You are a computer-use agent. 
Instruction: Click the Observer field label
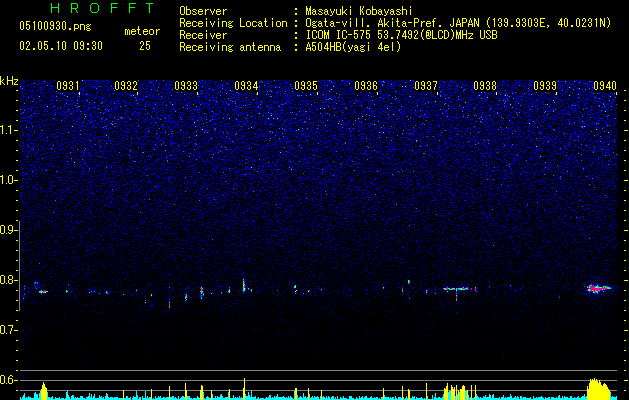[x=203, y=11]
